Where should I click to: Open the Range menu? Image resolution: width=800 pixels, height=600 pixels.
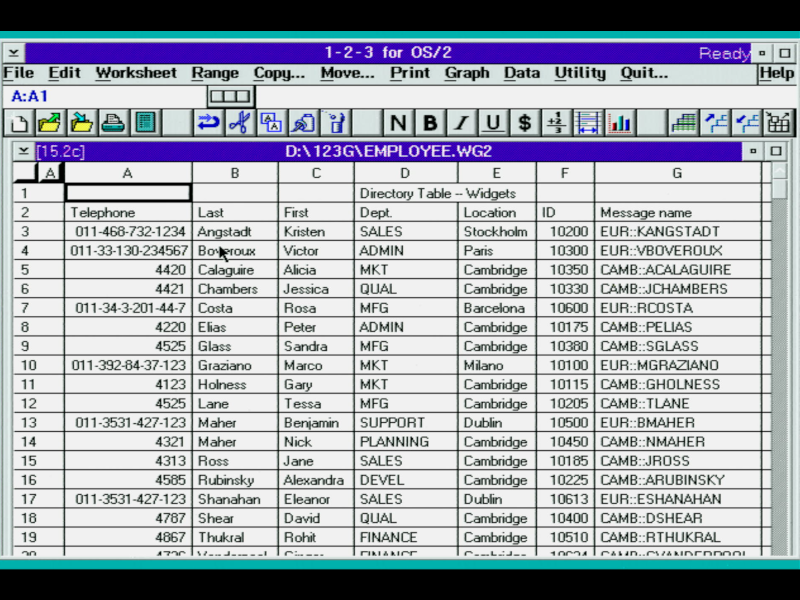pos(215,73)
